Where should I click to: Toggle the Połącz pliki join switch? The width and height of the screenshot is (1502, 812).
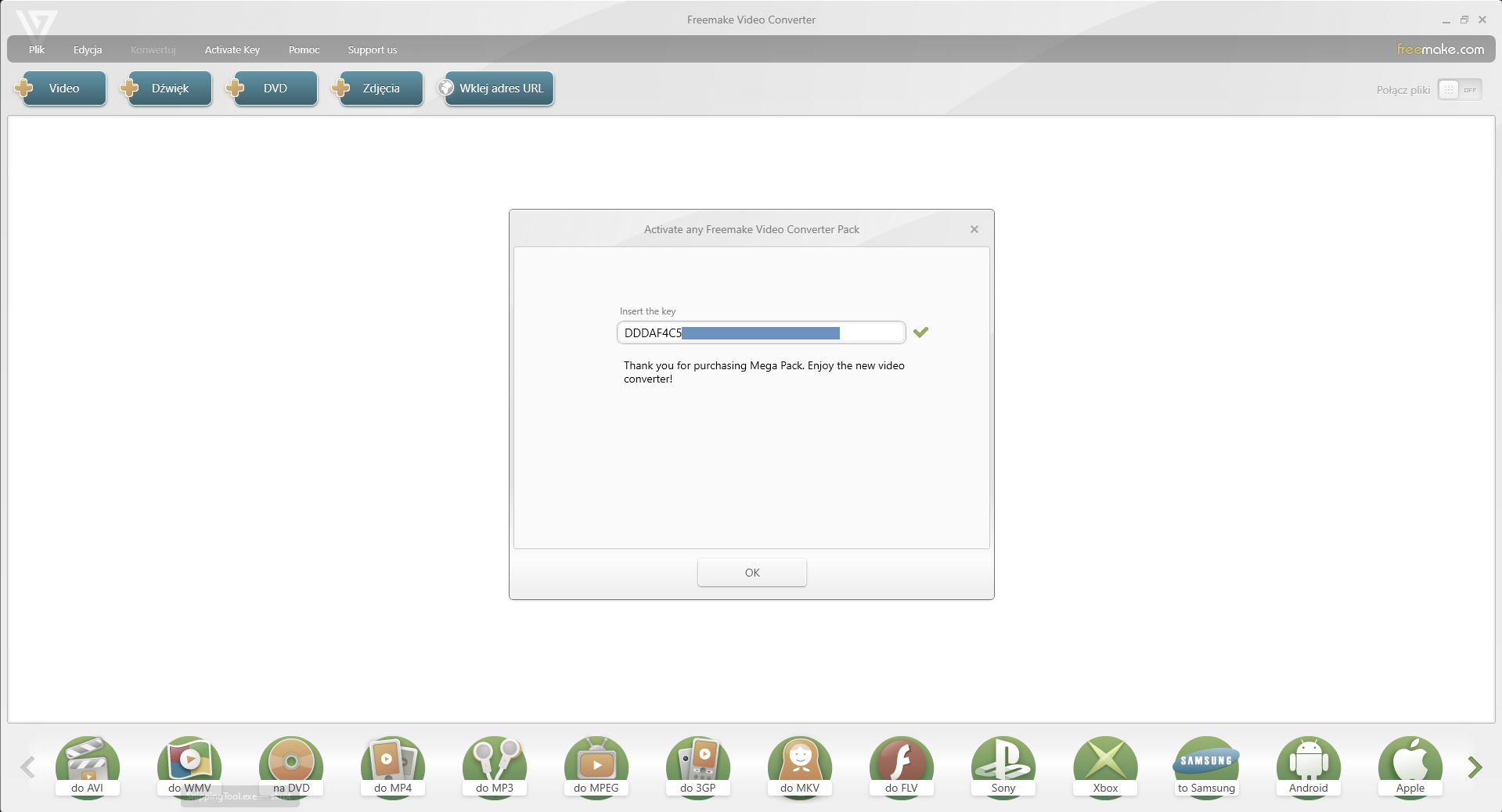[1460, 90]
